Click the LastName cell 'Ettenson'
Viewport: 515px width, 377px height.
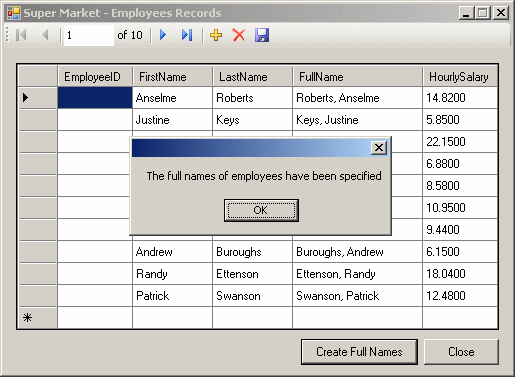(252, 274)
